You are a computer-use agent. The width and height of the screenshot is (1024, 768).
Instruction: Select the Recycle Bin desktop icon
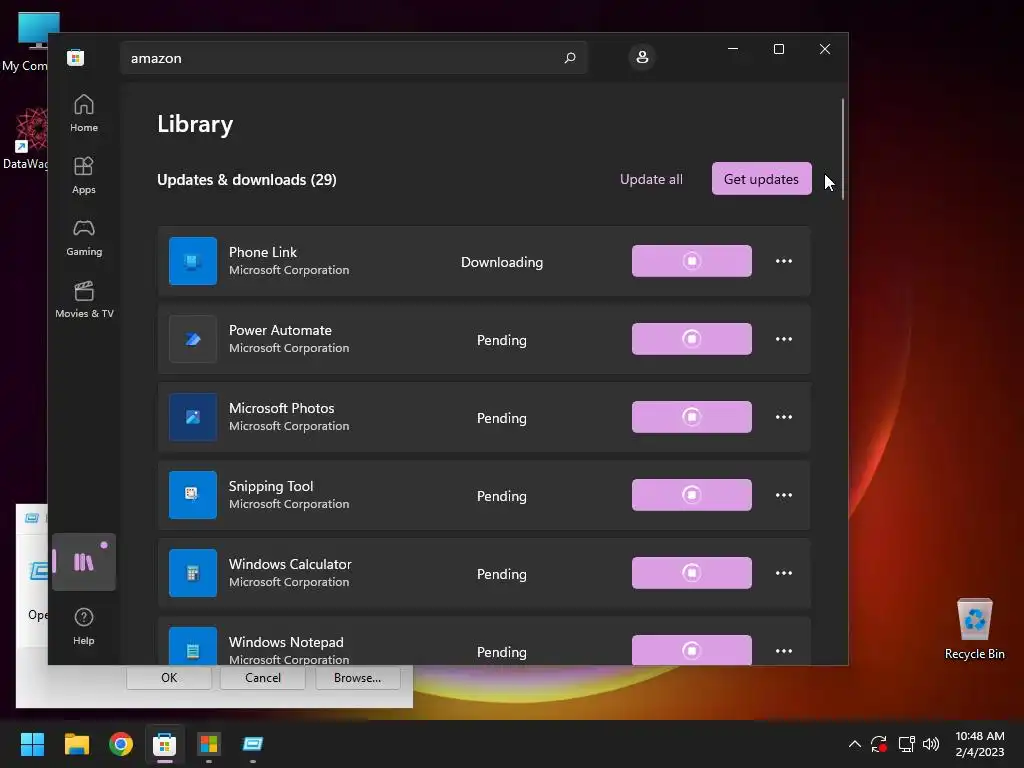pyautogui.click(x=974, y=629)
